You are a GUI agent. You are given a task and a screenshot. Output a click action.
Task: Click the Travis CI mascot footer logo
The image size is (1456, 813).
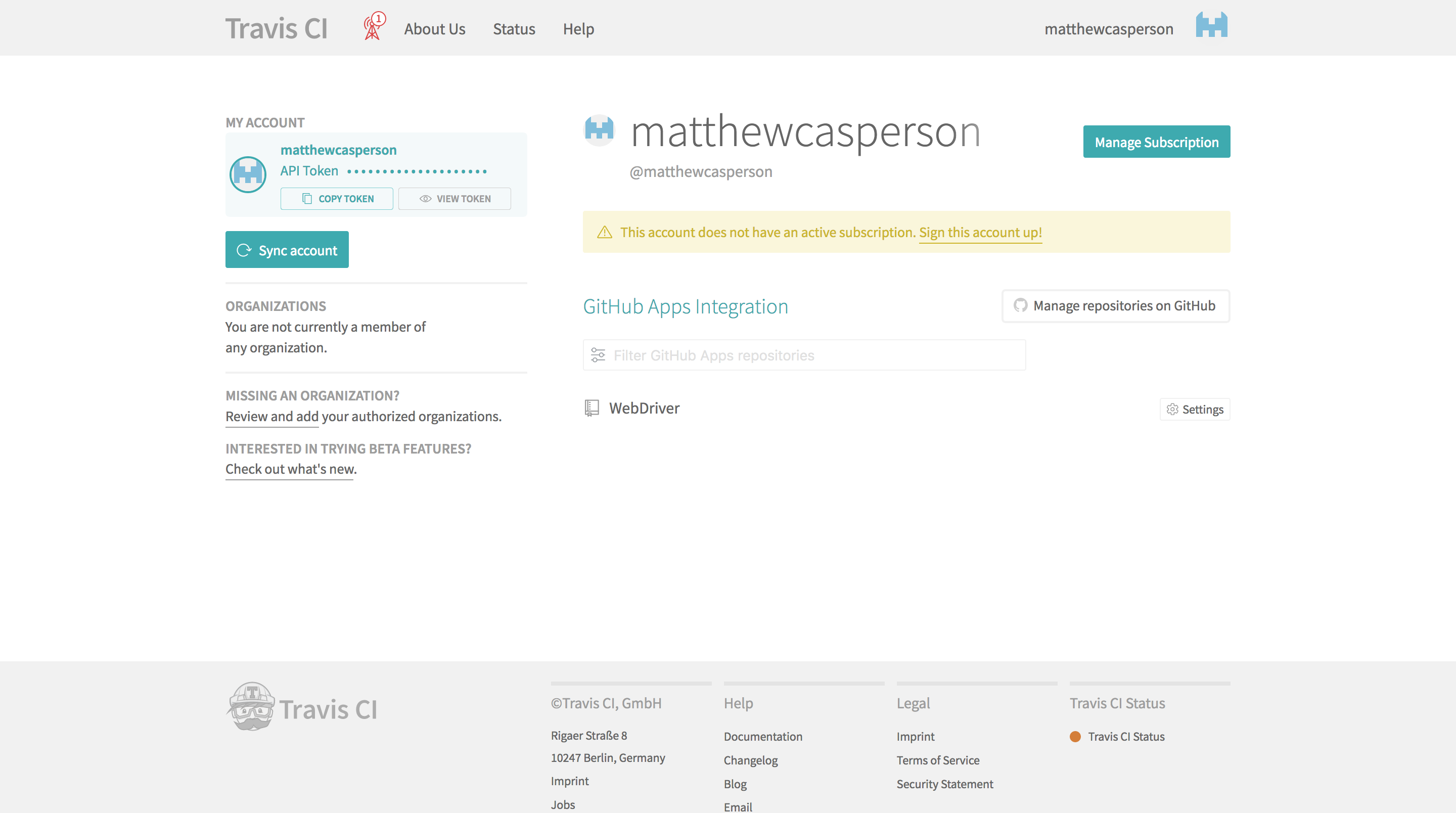pos(252,707)
